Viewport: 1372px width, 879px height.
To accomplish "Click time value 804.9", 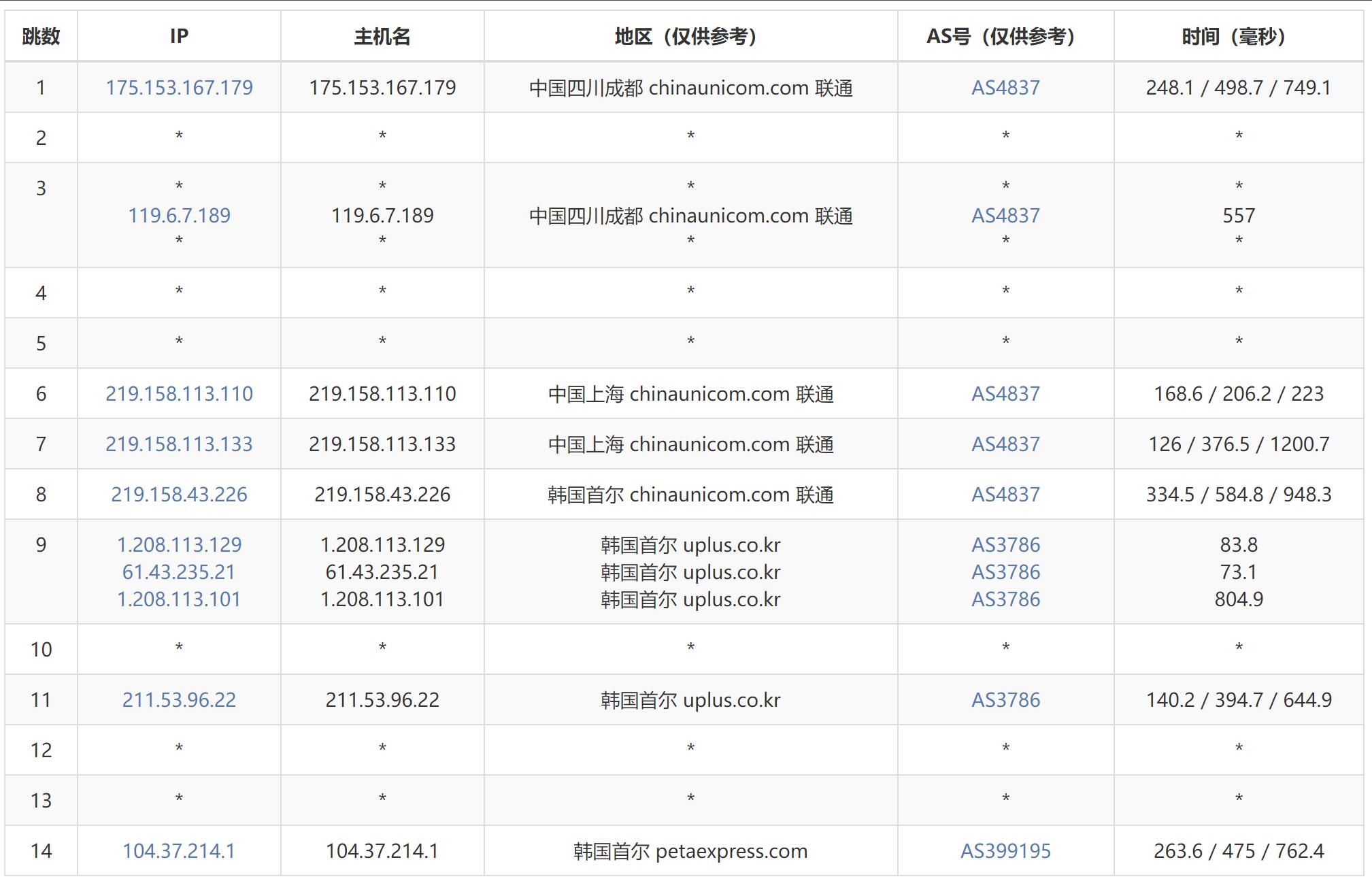I will (1239, 599).
